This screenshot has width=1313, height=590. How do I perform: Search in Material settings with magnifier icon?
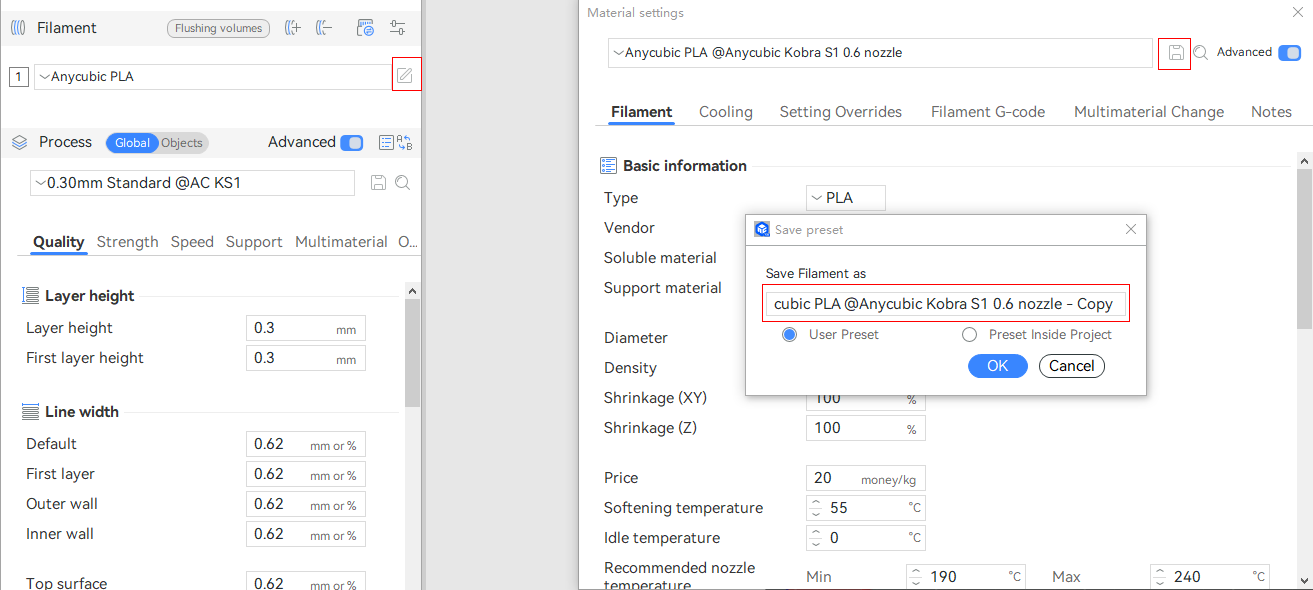click(1201, 53)
